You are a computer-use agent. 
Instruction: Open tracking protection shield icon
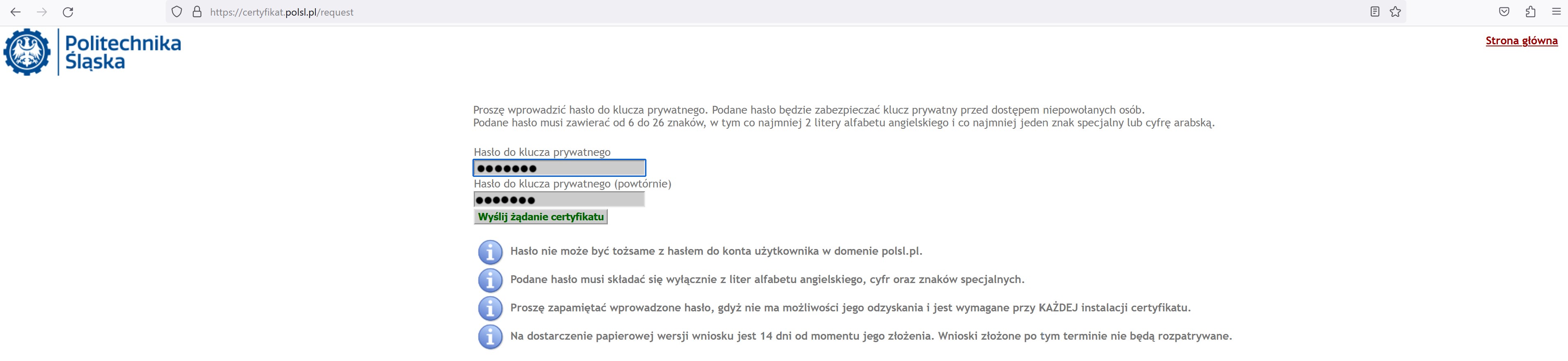pos(176,11)
